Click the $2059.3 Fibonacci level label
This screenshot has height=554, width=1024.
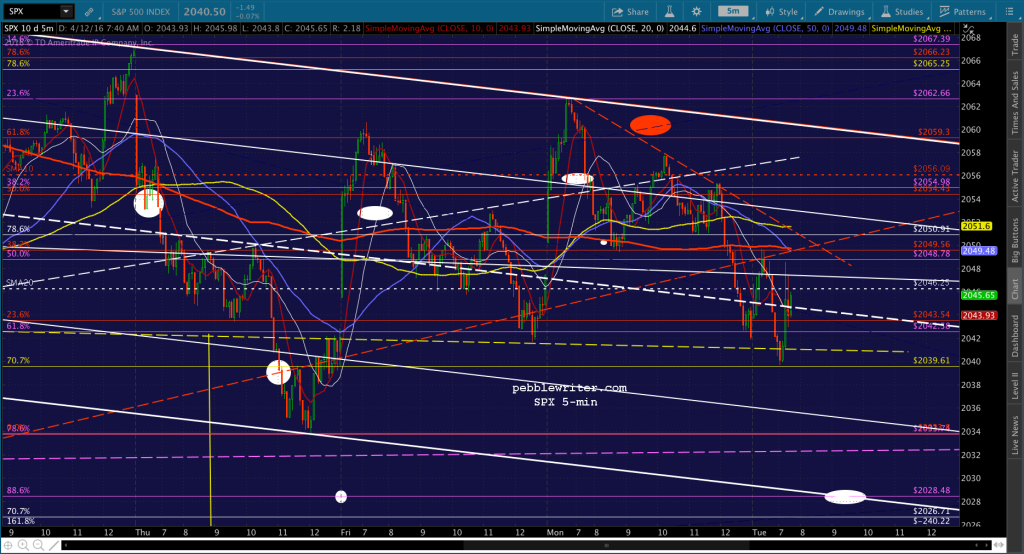coord(934,132)
